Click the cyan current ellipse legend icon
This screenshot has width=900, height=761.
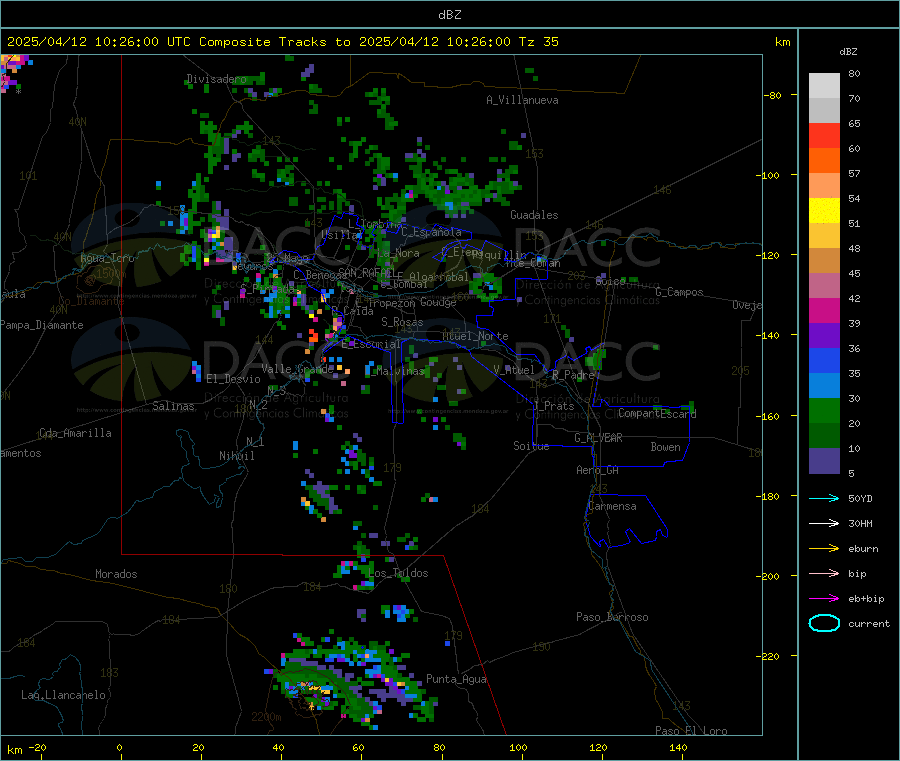[824, 623]
